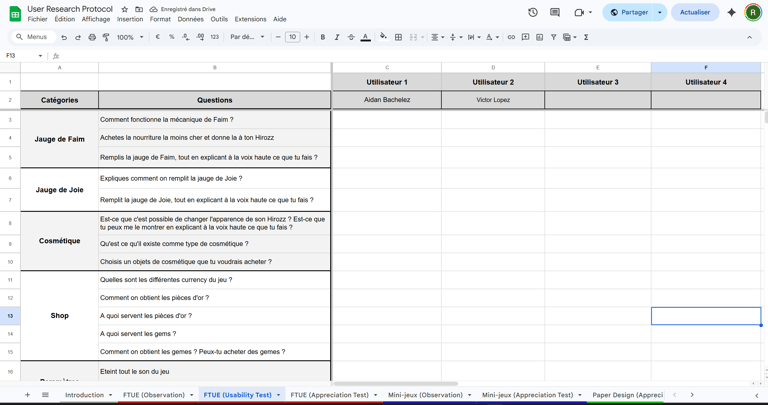Open zoom level dropdown

point(130,37)
